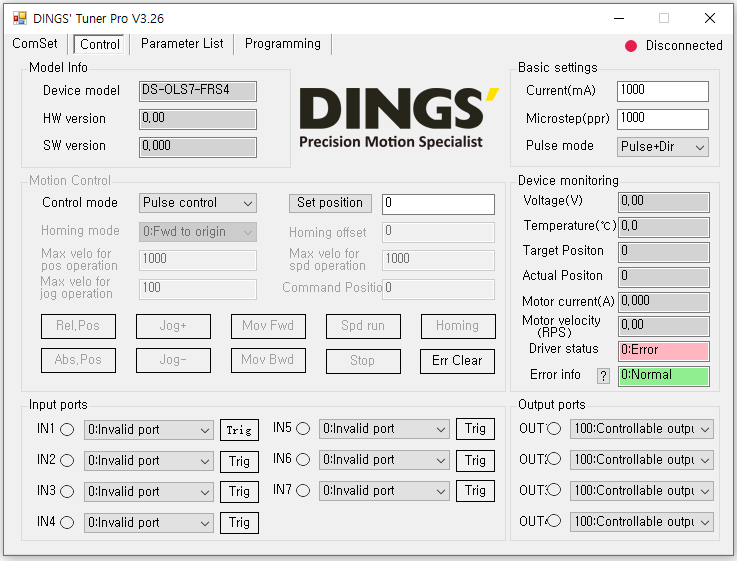Click the Voltage(V) monitoring field

coord(664,202)
